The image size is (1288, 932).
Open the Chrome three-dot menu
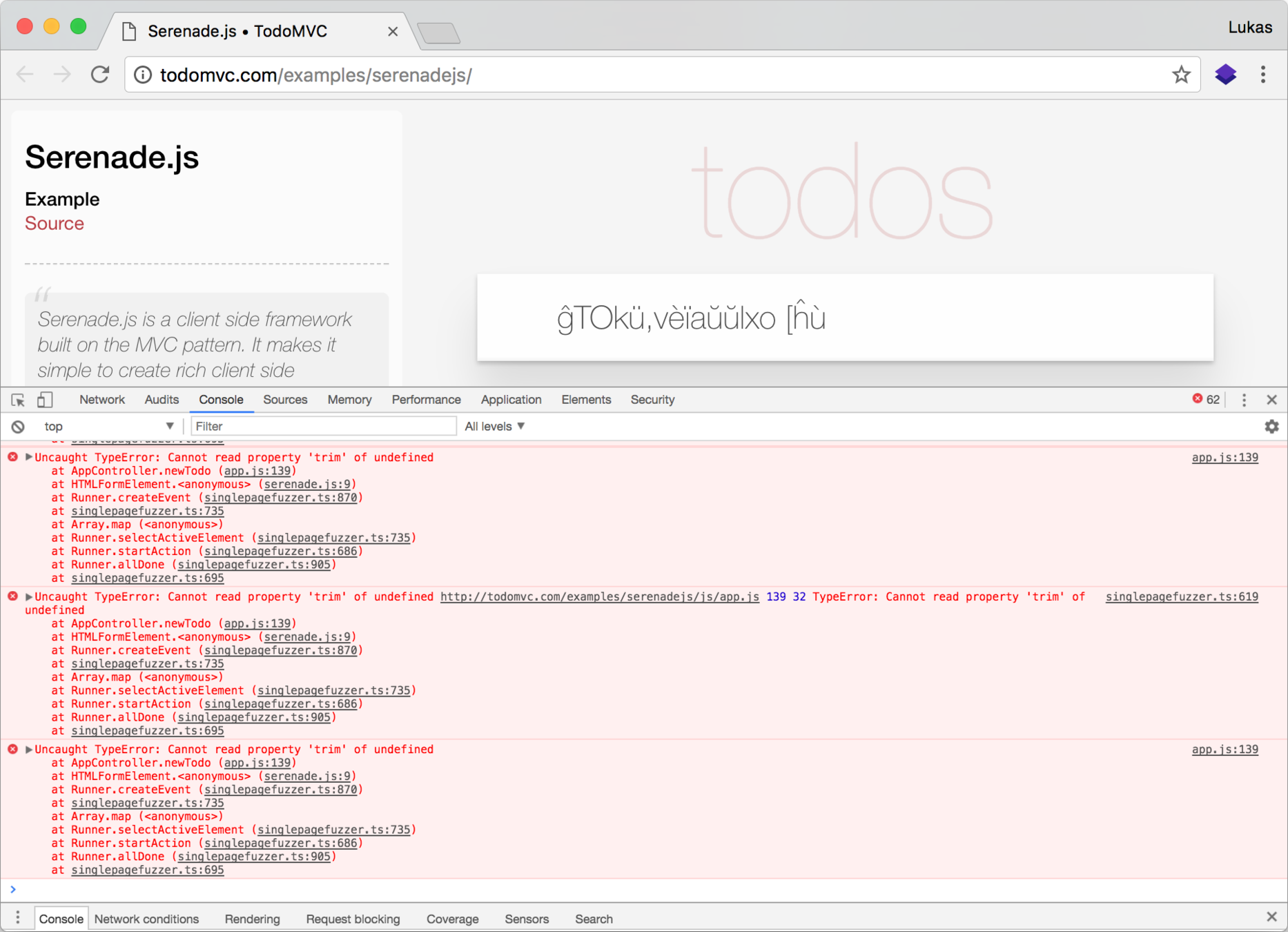[x=1263, y=75]
